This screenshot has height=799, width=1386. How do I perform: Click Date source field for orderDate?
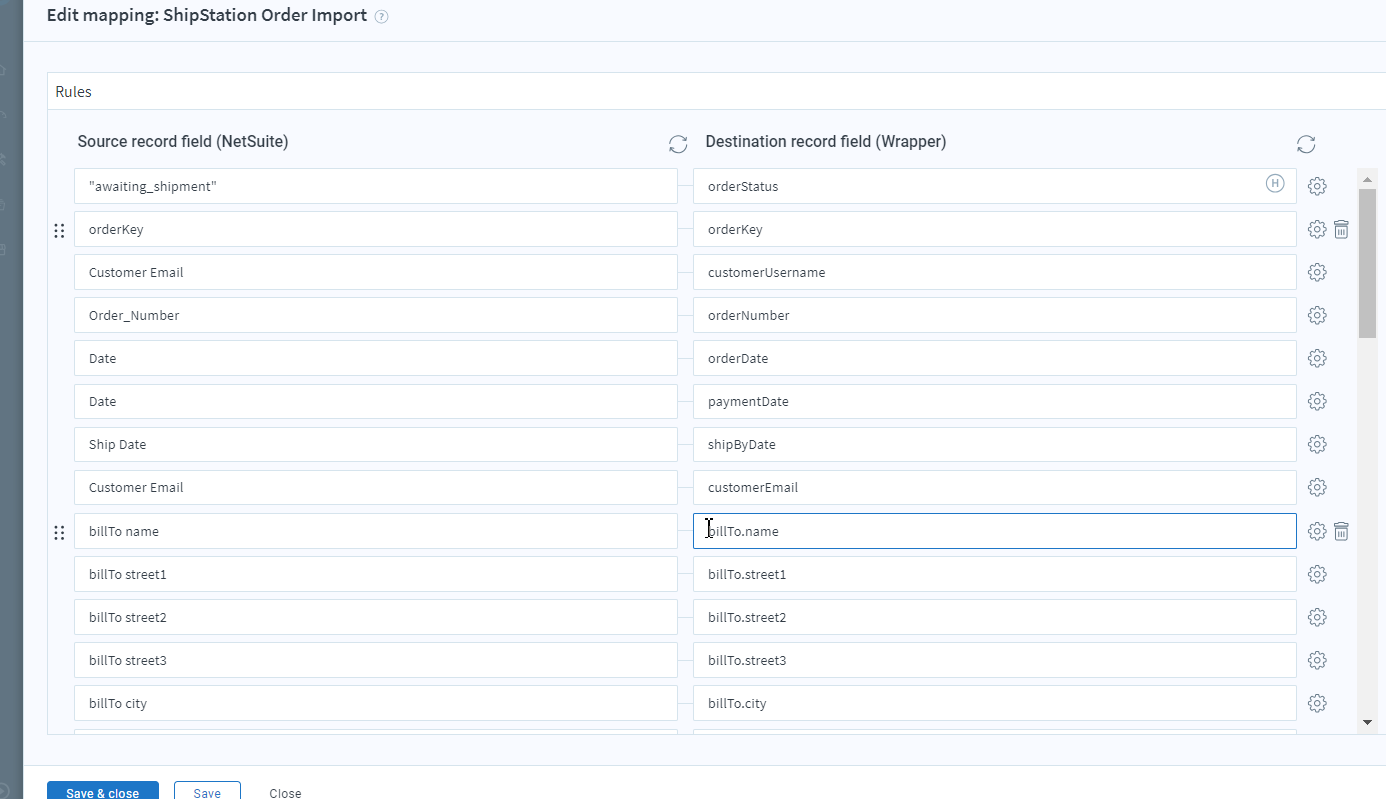click(x=376, y=358)
